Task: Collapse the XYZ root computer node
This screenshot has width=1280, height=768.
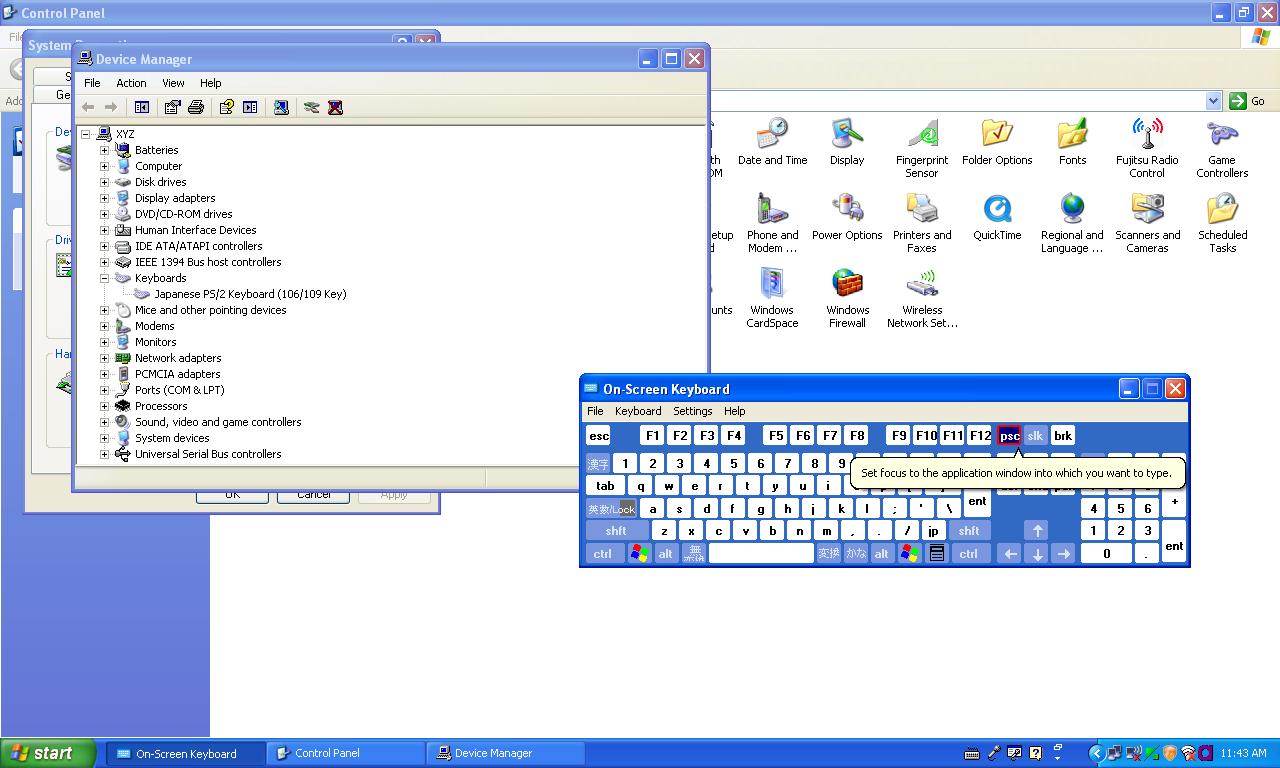Action: tap(85, 134)
